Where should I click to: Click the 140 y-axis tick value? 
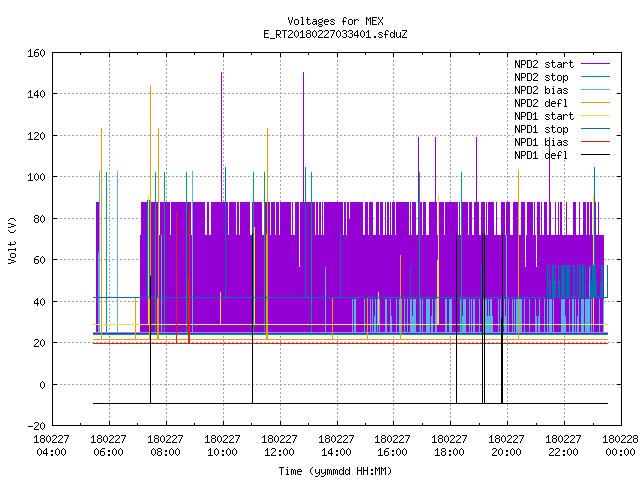(x=36, y=94)
